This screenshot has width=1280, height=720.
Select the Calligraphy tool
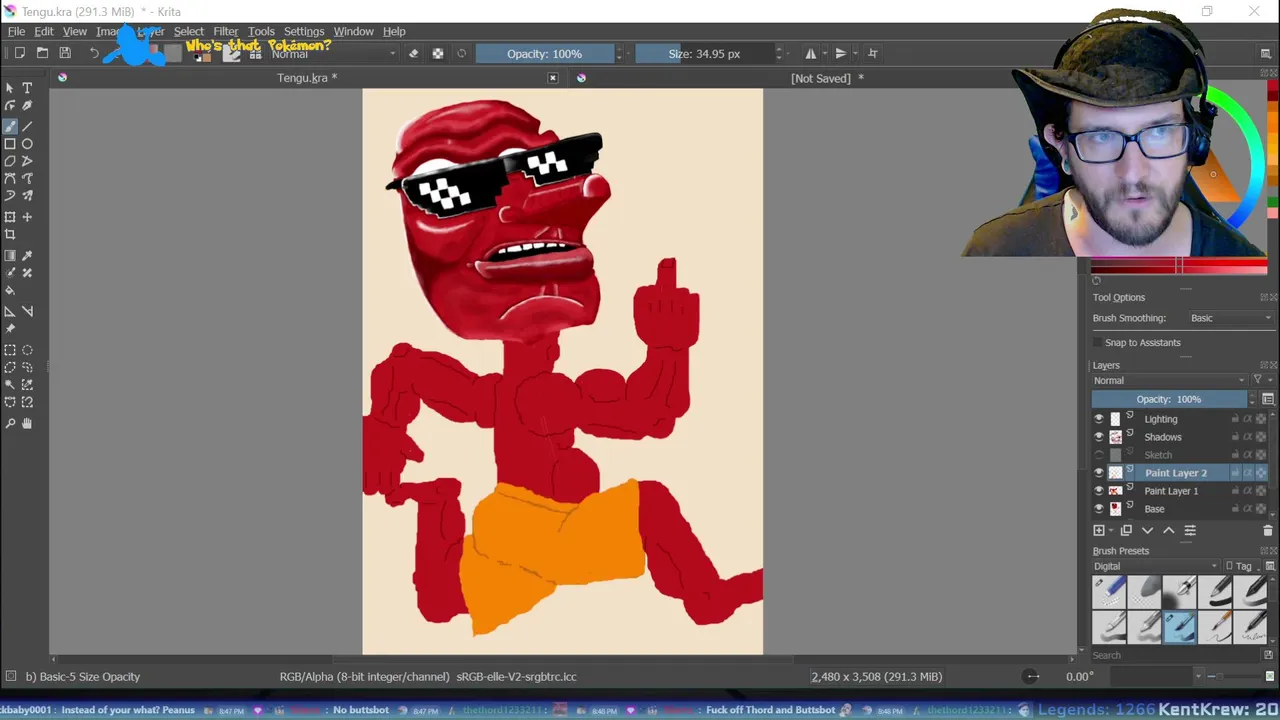point(27,106)
